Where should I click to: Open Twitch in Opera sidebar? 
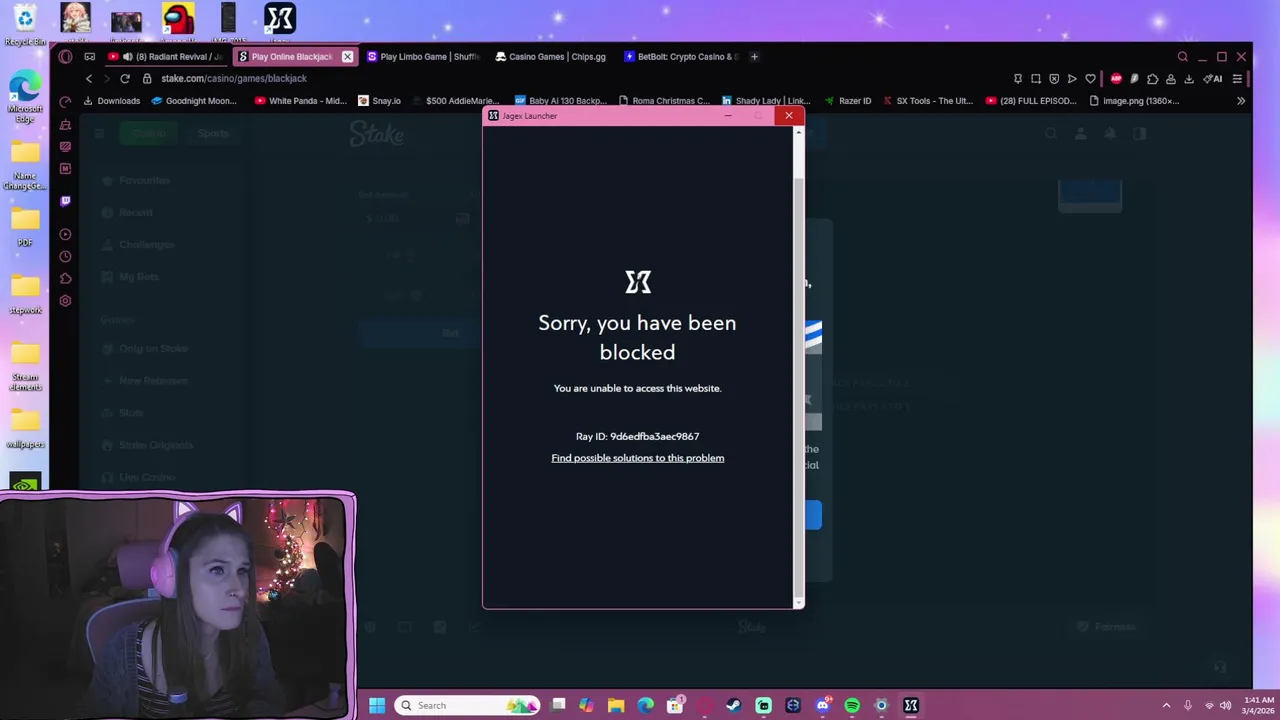pyautogui.click(x=65, y=201)
